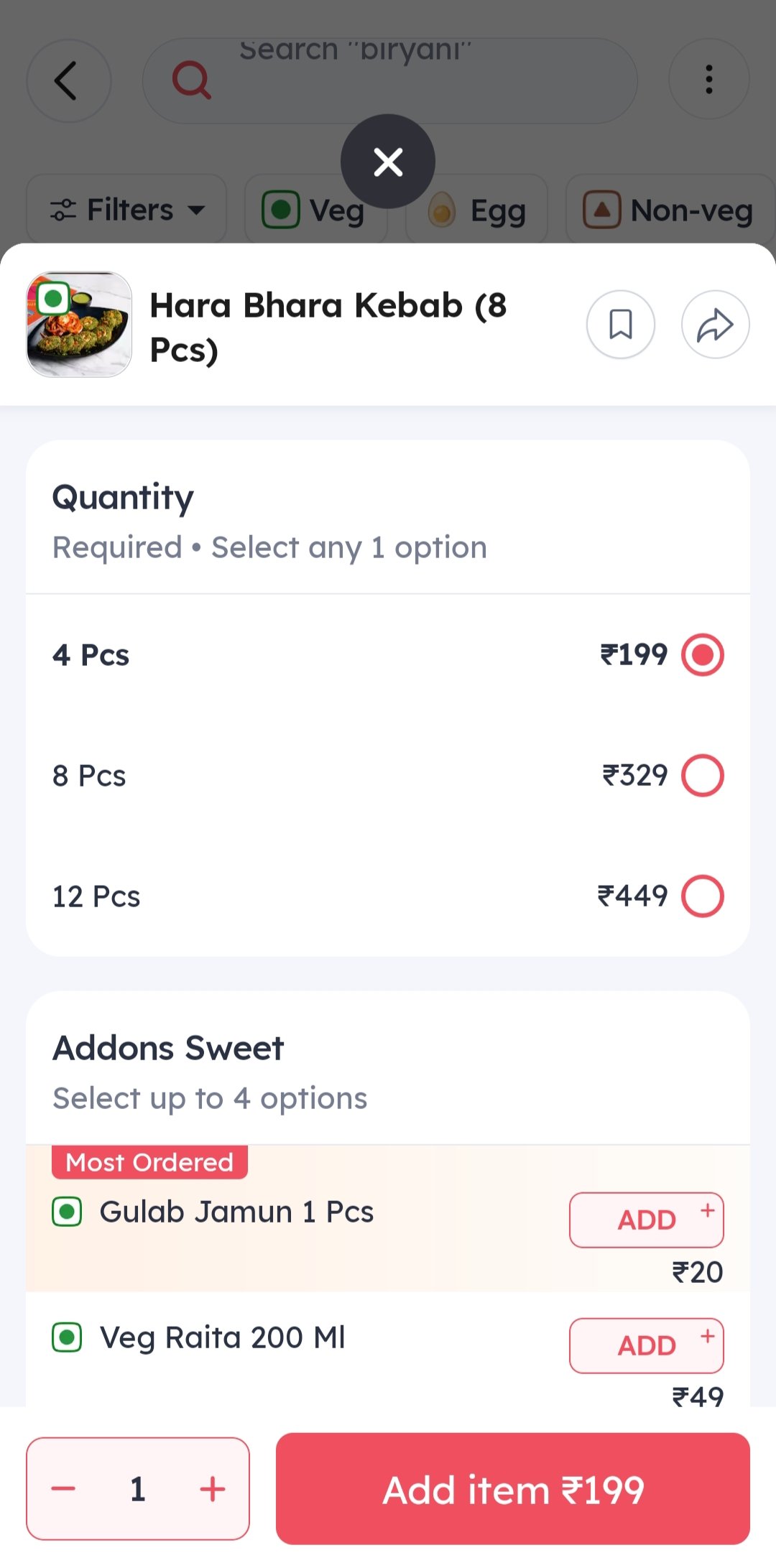Close the item sheet with X button

pyautogui.click(x=388, y=162)
